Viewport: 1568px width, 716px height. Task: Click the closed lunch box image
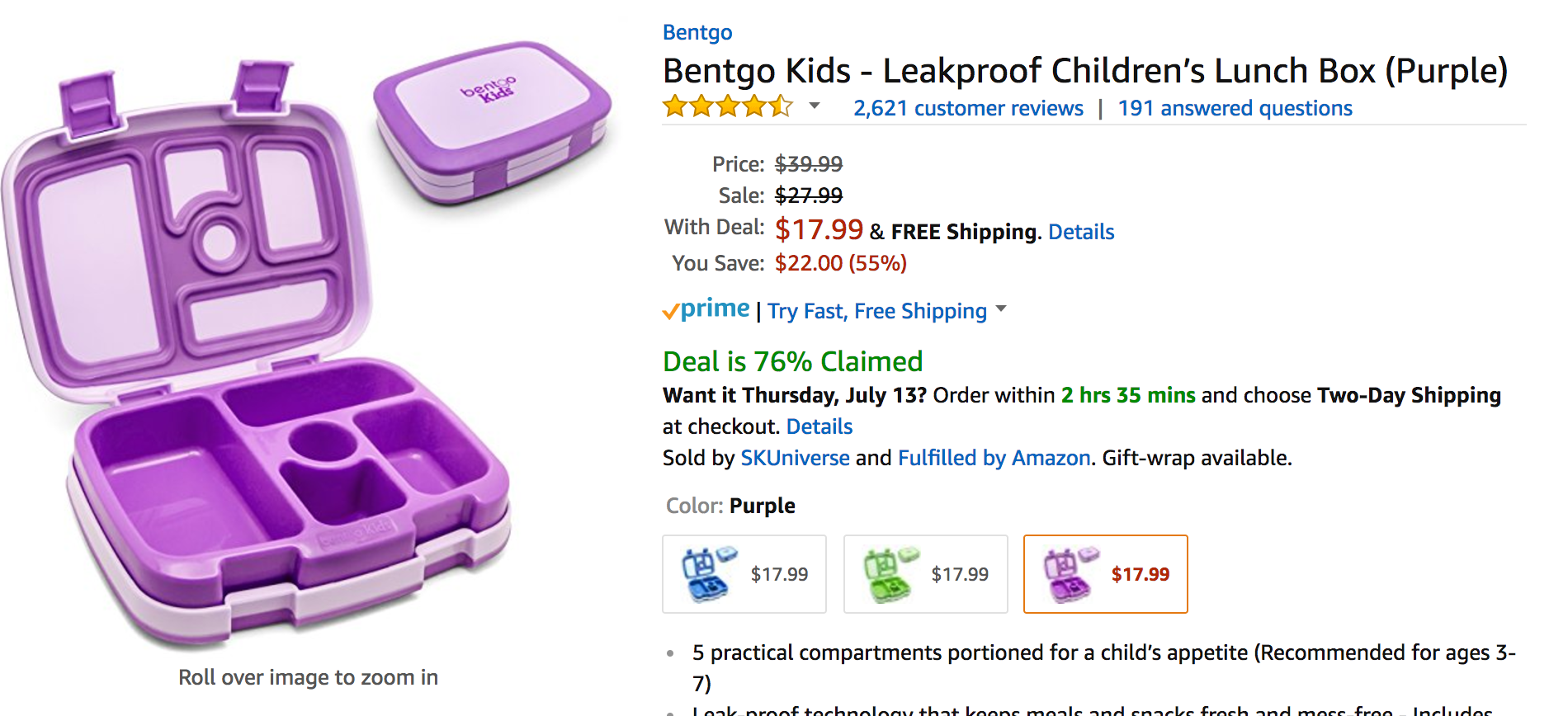[x=494, y=120]
